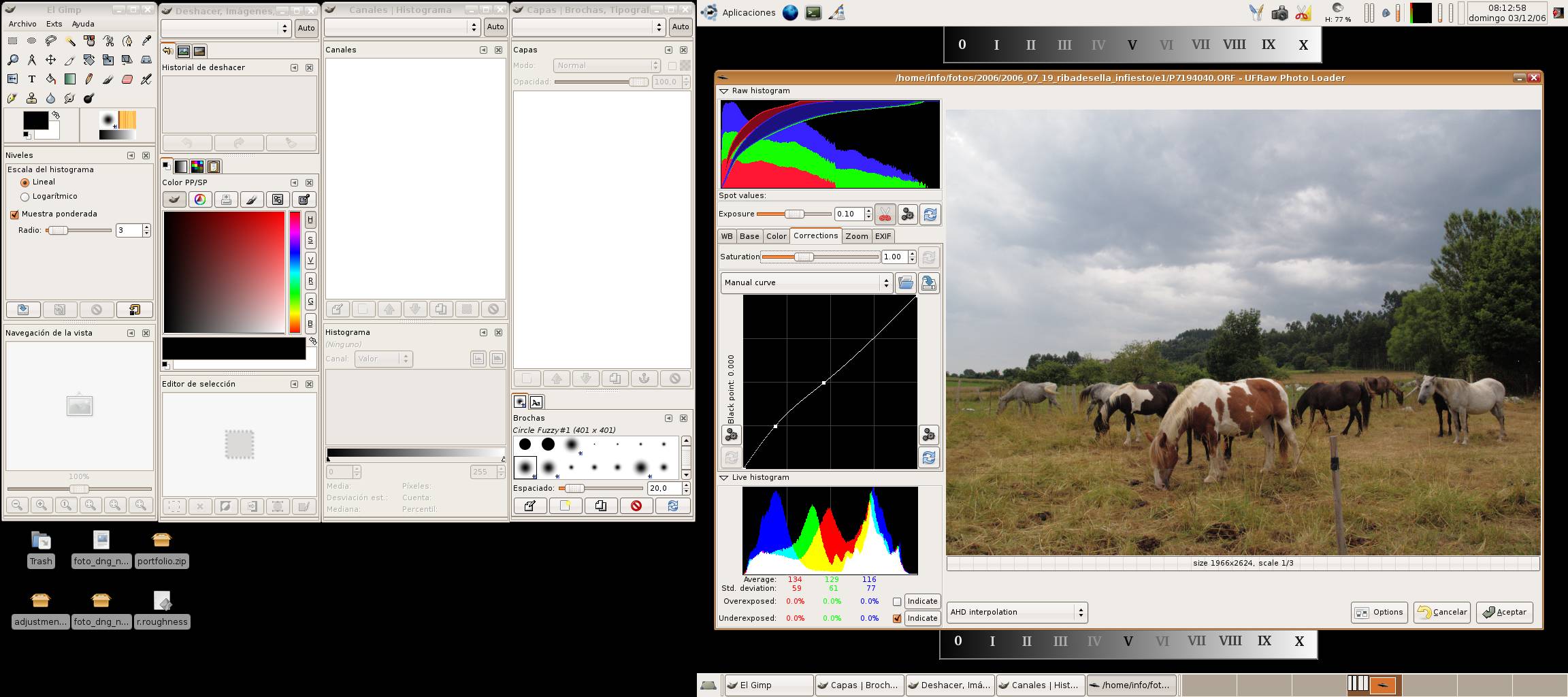Select the Measure compass tool
1568x697 pixels.
[31, 60]
